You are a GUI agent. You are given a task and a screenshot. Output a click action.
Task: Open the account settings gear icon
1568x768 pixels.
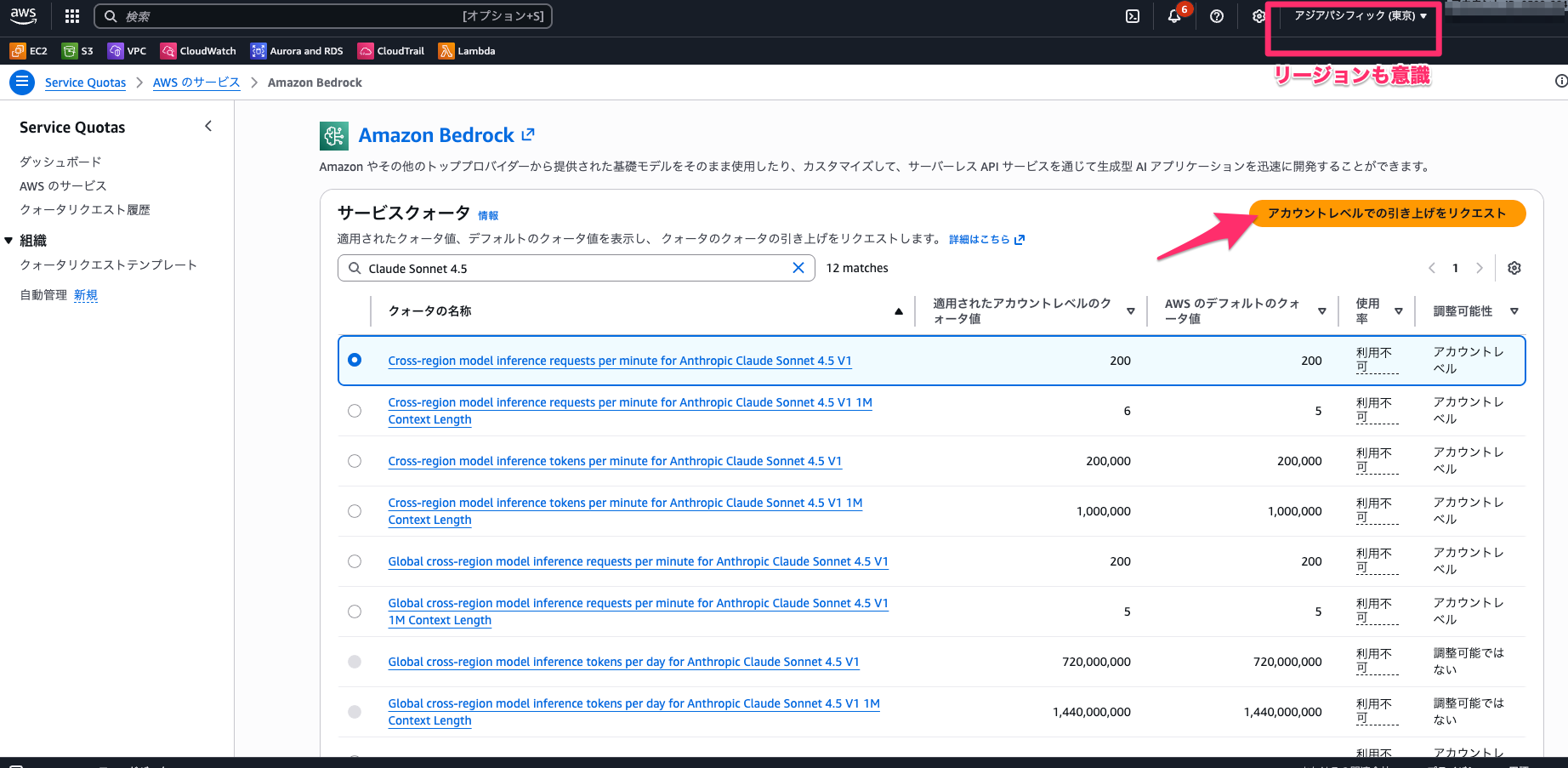click(x=1258, y=15)
